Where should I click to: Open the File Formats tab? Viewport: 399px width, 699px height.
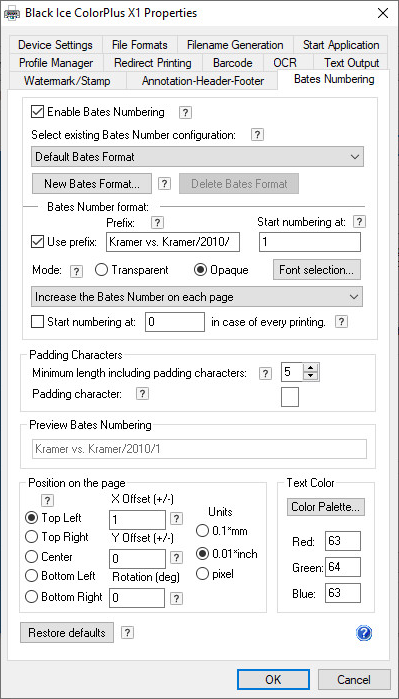140,45
